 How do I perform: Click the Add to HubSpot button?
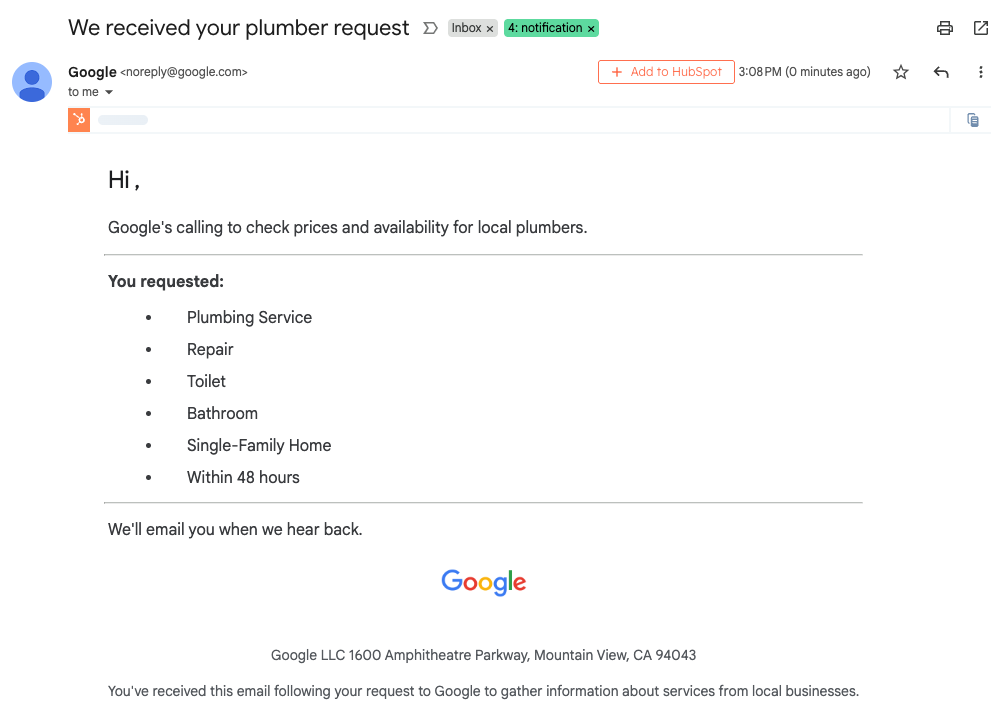[666, 71]
